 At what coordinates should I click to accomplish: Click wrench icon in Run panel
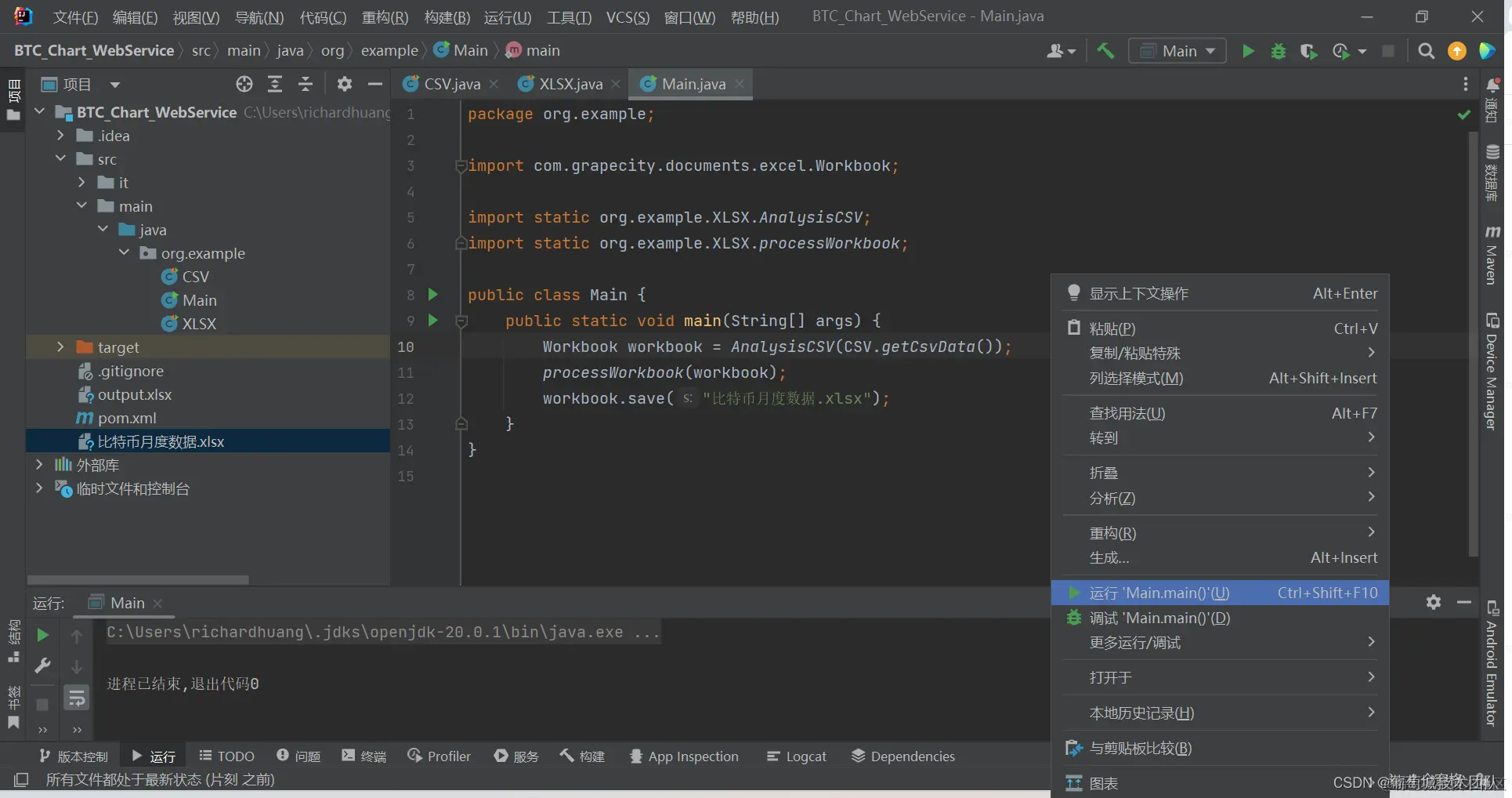(43, 666)
